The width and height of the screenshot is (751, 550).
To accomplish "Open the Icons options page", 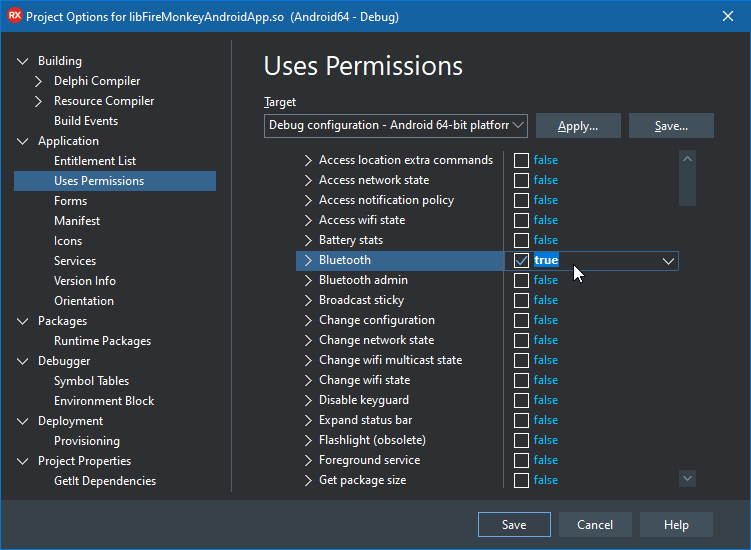I will pos(68,241).
